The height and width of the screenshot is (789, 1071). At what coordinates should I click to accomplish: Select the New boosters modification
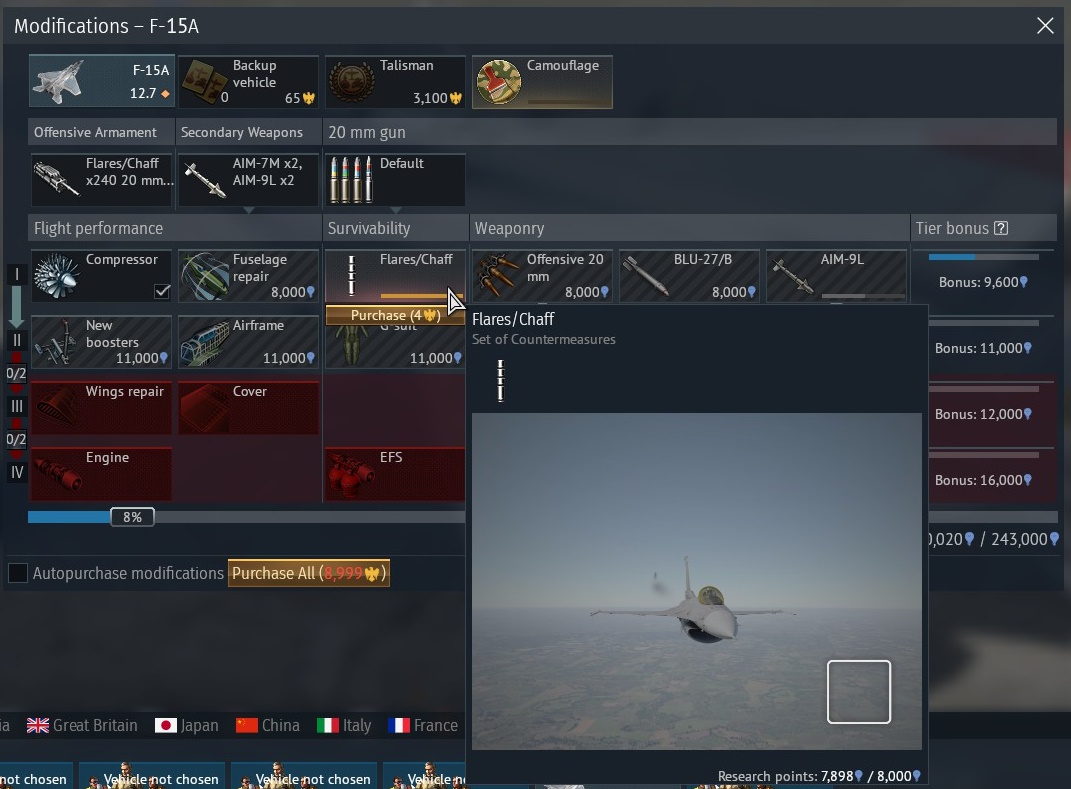(102, 342)
